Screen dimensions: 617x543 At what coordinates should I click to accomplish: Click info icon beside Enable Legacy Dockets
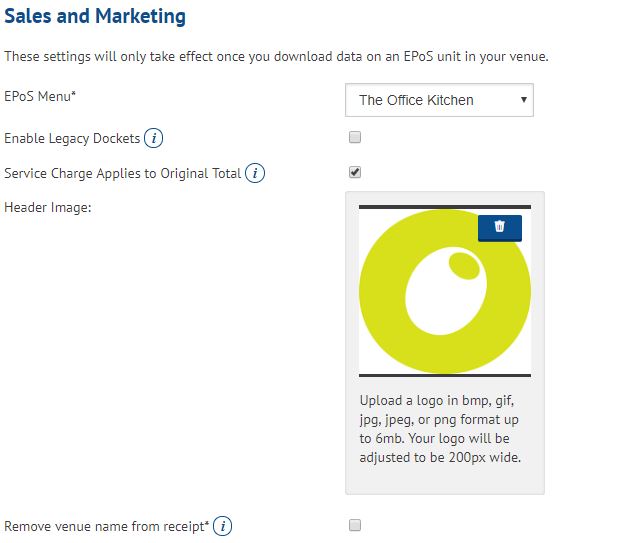154,138
